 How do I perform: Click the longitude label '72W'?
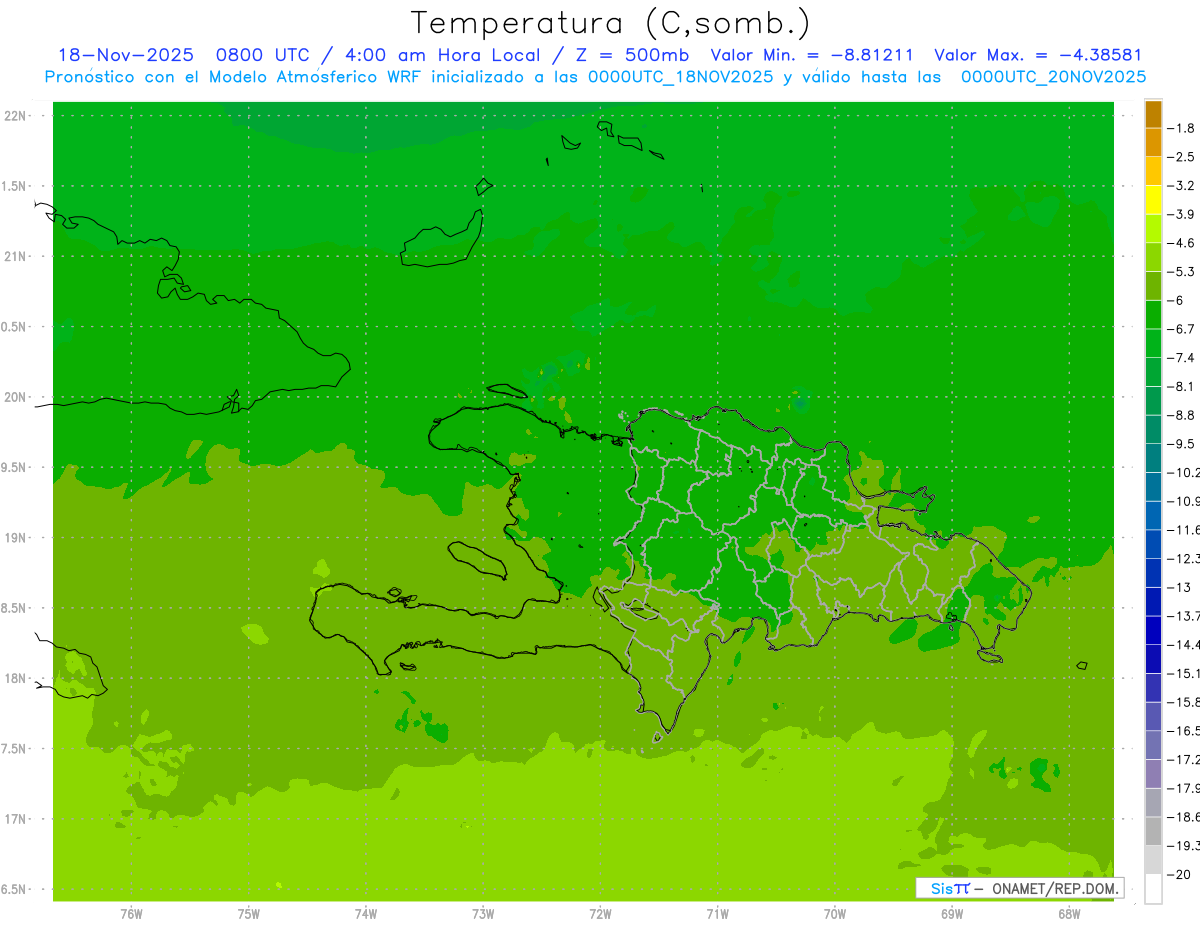600,914
